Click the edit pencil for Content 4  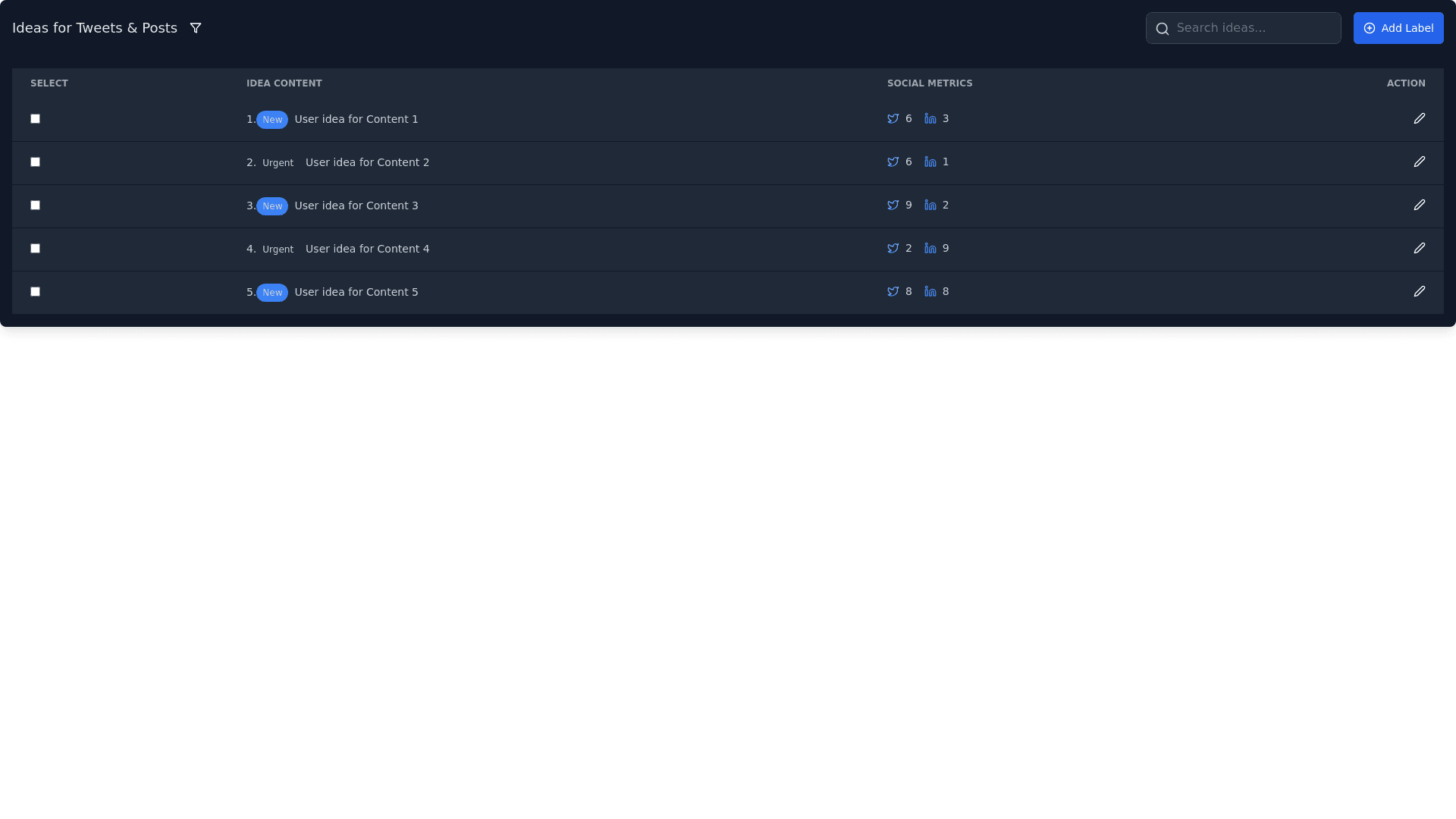(1419, 248)
